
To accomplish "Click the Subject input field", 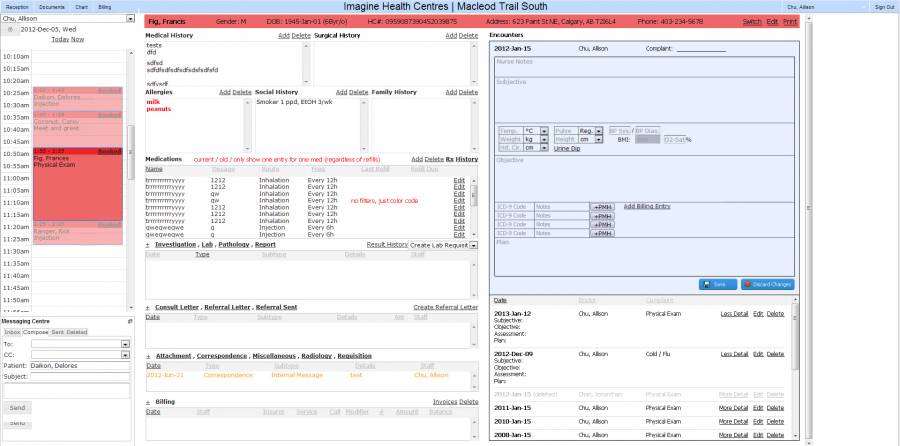I will 80,377.
